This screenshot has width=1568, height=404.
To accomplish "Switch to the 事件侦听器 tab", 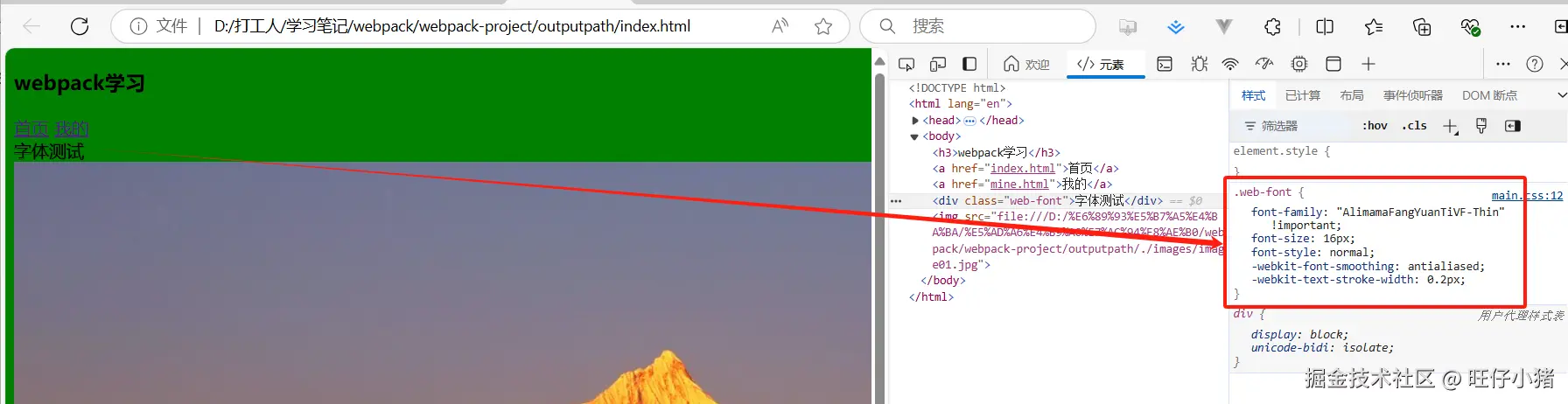I will (x=1413, y=95).
